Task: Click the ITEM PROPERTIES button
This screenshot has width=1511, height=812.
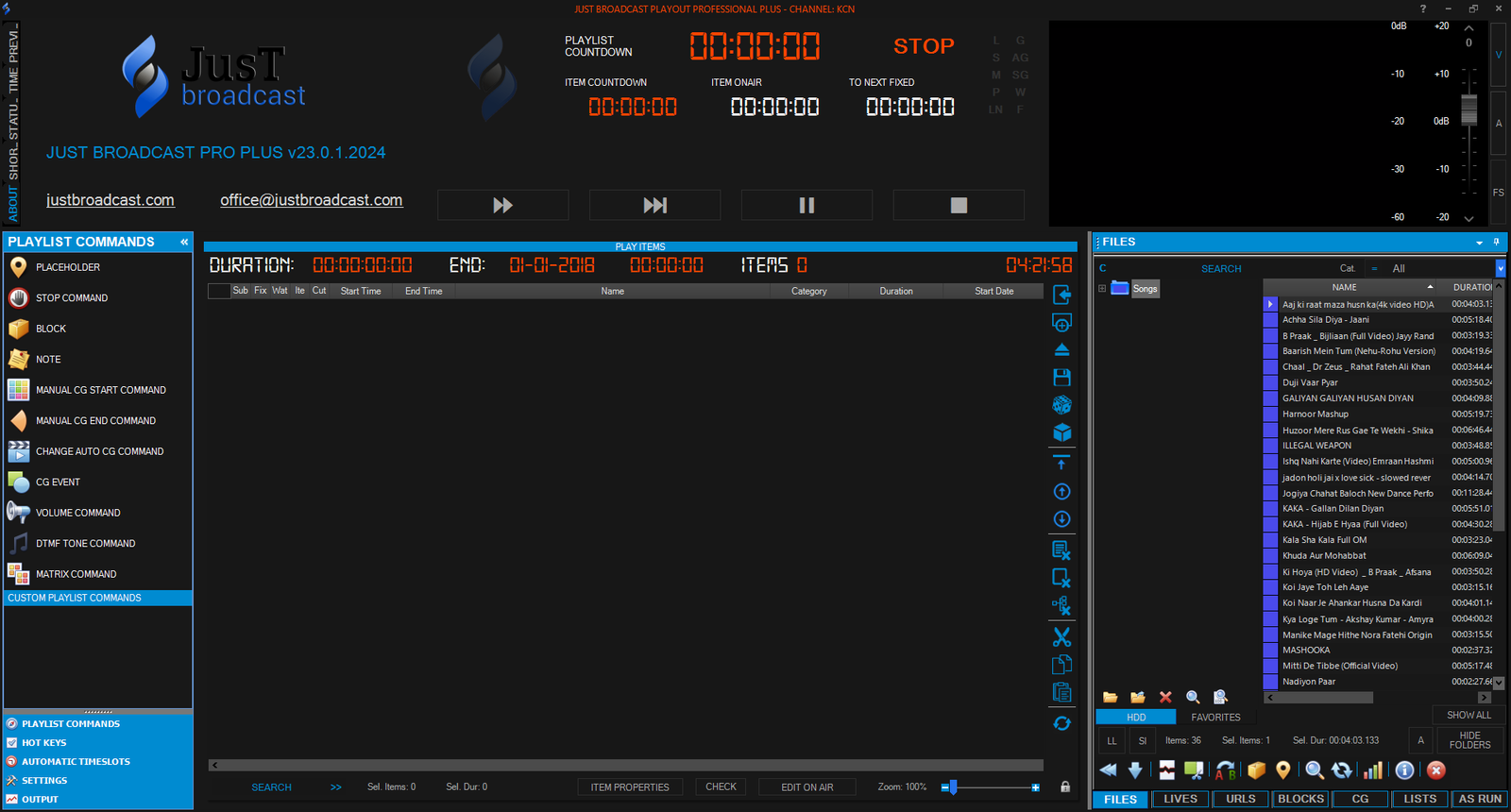Action: pos(630,787)
